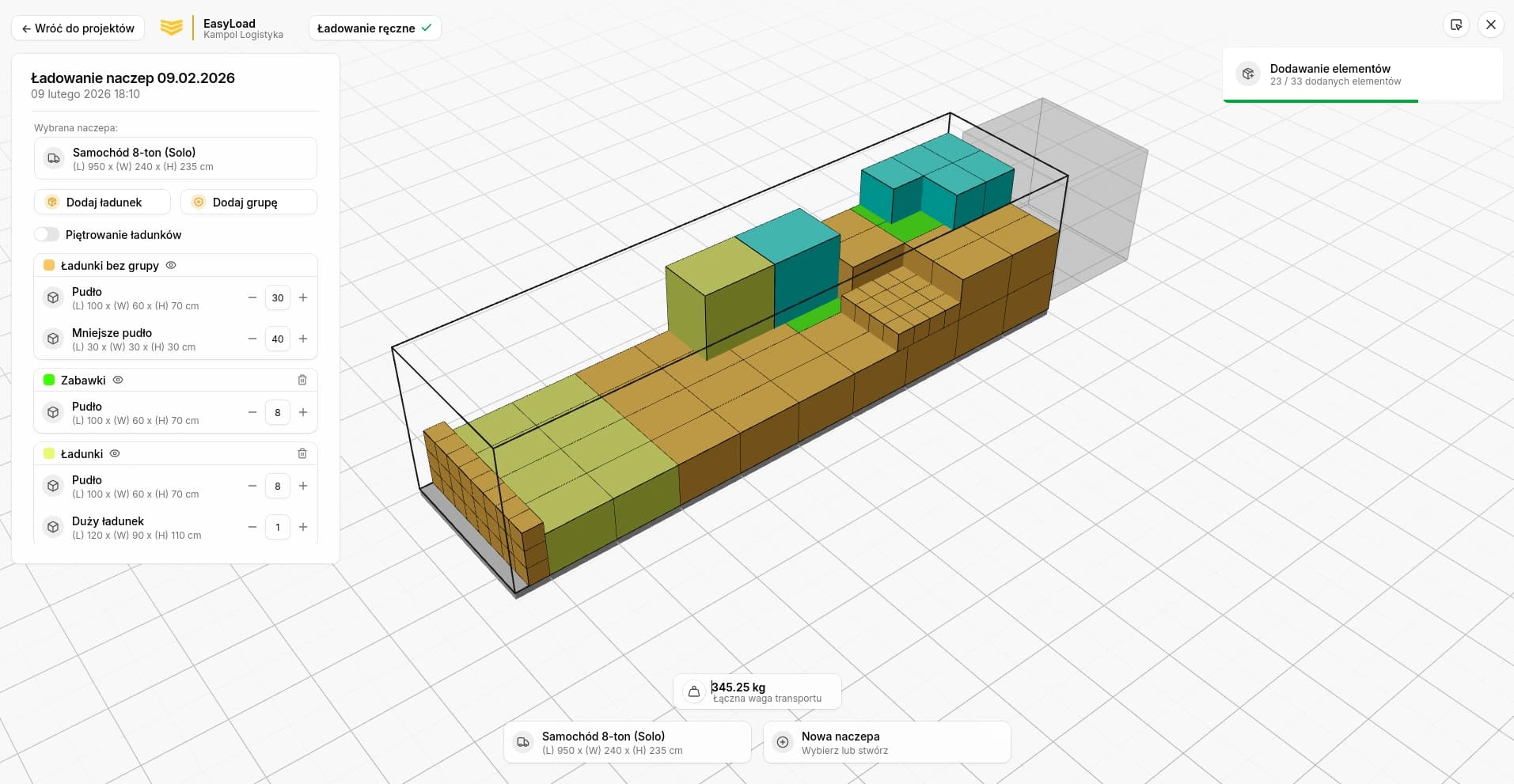Go back with Wróć do projektów
Viewport: 1514px width, 784px height.
pyautogui.click(x=78, y=28)
